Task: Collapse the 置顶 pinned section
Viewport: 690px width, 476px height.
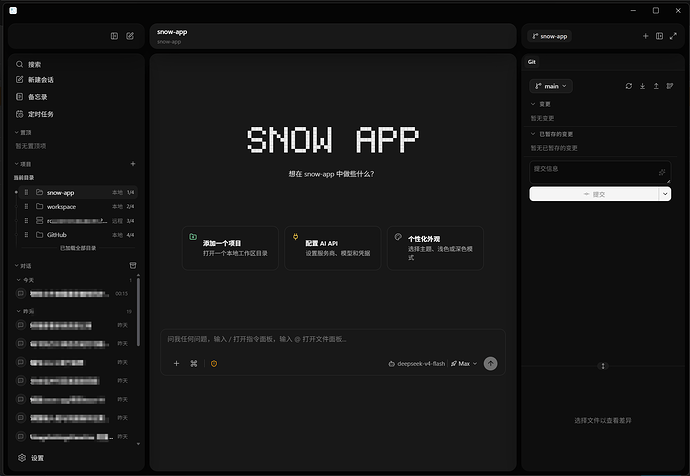Action: tap(23, 132)
